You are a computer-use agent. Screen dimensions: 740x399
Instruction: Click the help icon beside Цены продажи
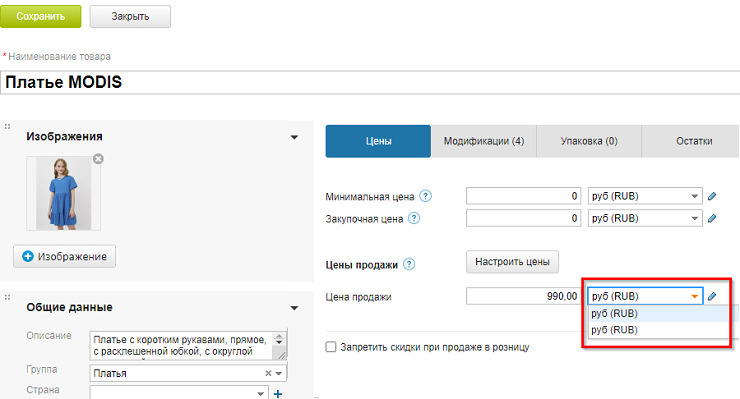click(x=409, y=264)
